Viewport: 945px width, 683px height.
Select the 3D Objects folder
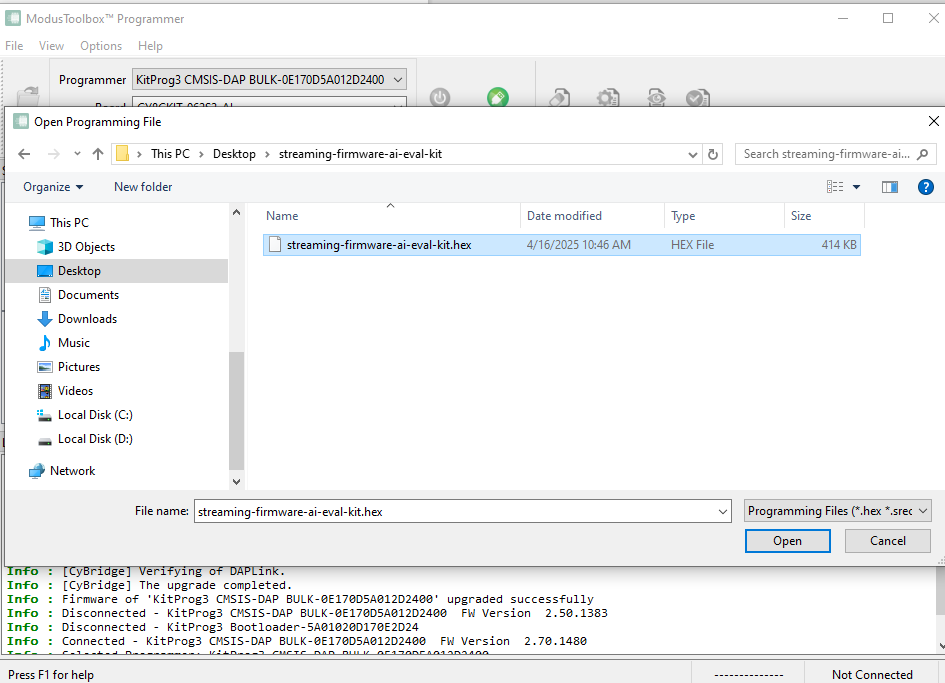(86, 247)
